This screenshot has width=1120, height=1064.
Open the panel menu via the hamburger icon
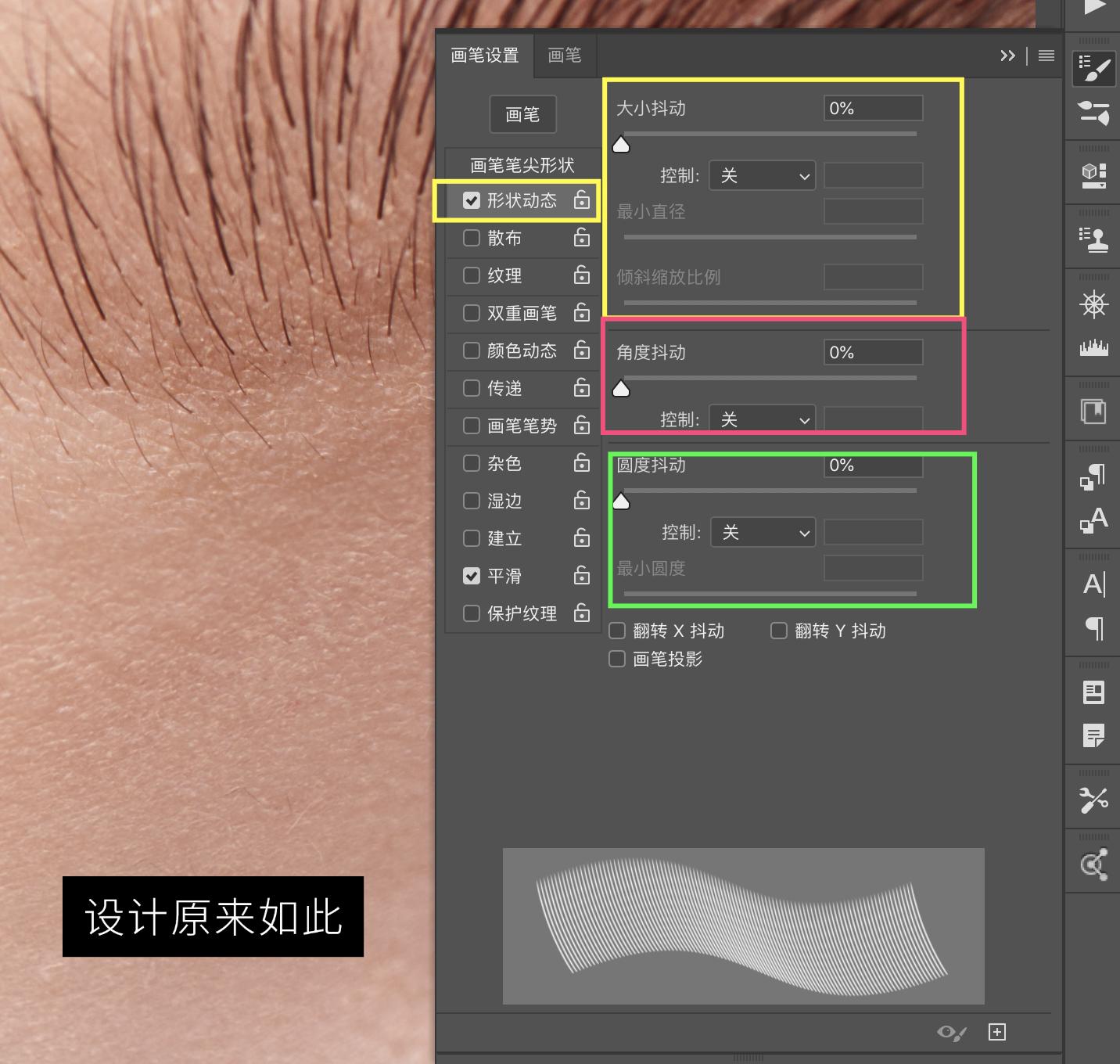pyautogui.click(x=1046, y=55)
